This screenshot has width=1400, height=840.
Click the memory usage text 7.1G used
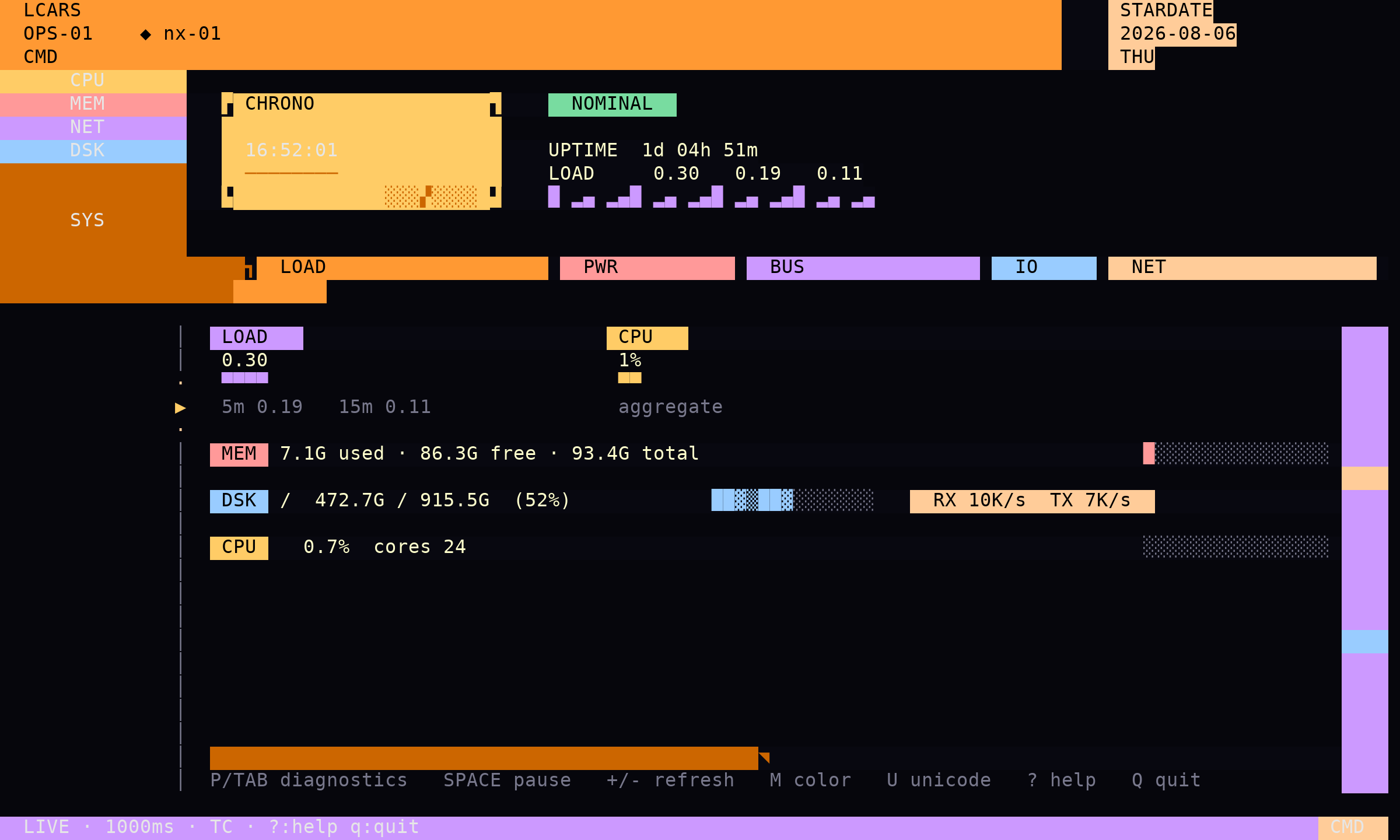click(x=332, y=454)
